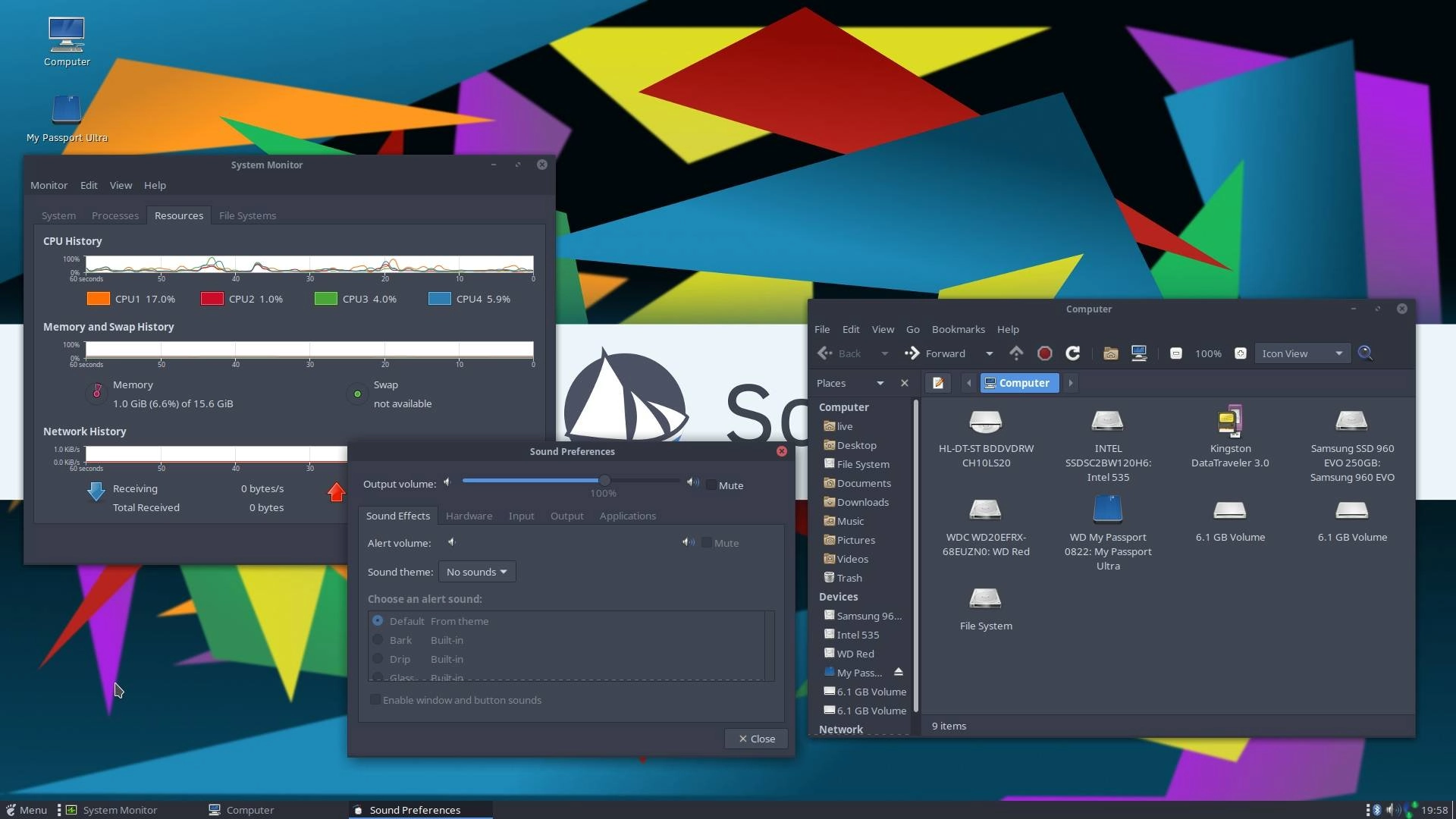Screen dimensions: 1456x819
Task: Click the Places sidebar scrollbar
Action: tap(915, 557)
